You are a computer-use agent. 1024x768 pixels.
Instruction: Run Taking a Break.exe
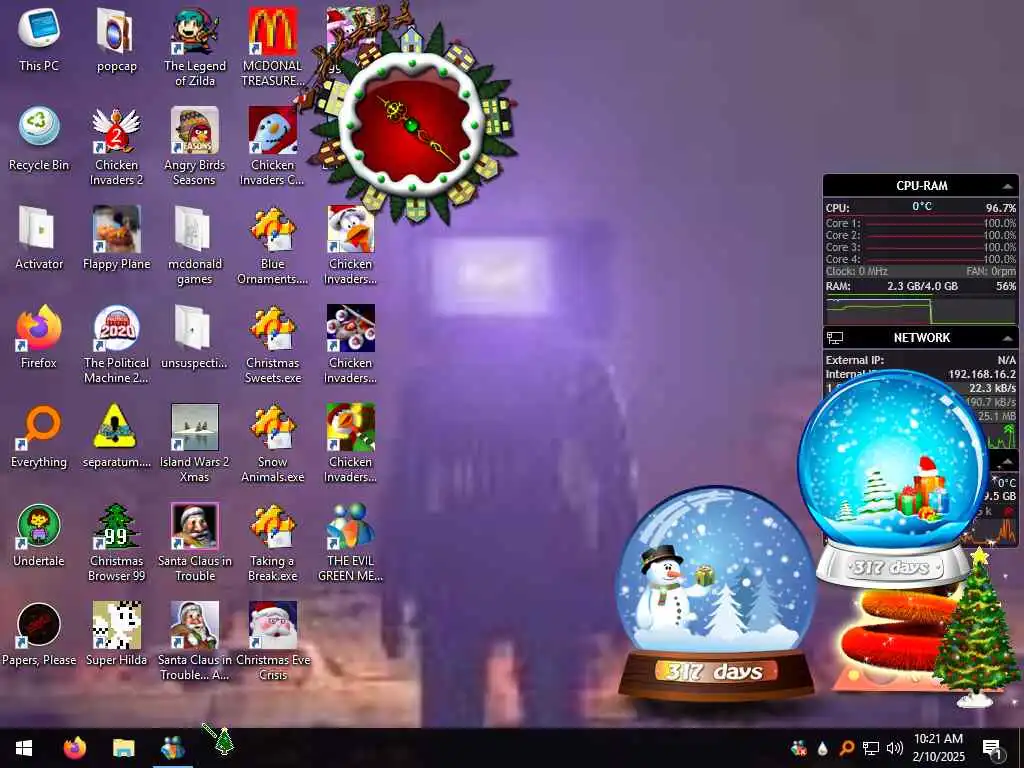[x=272, y=541]
